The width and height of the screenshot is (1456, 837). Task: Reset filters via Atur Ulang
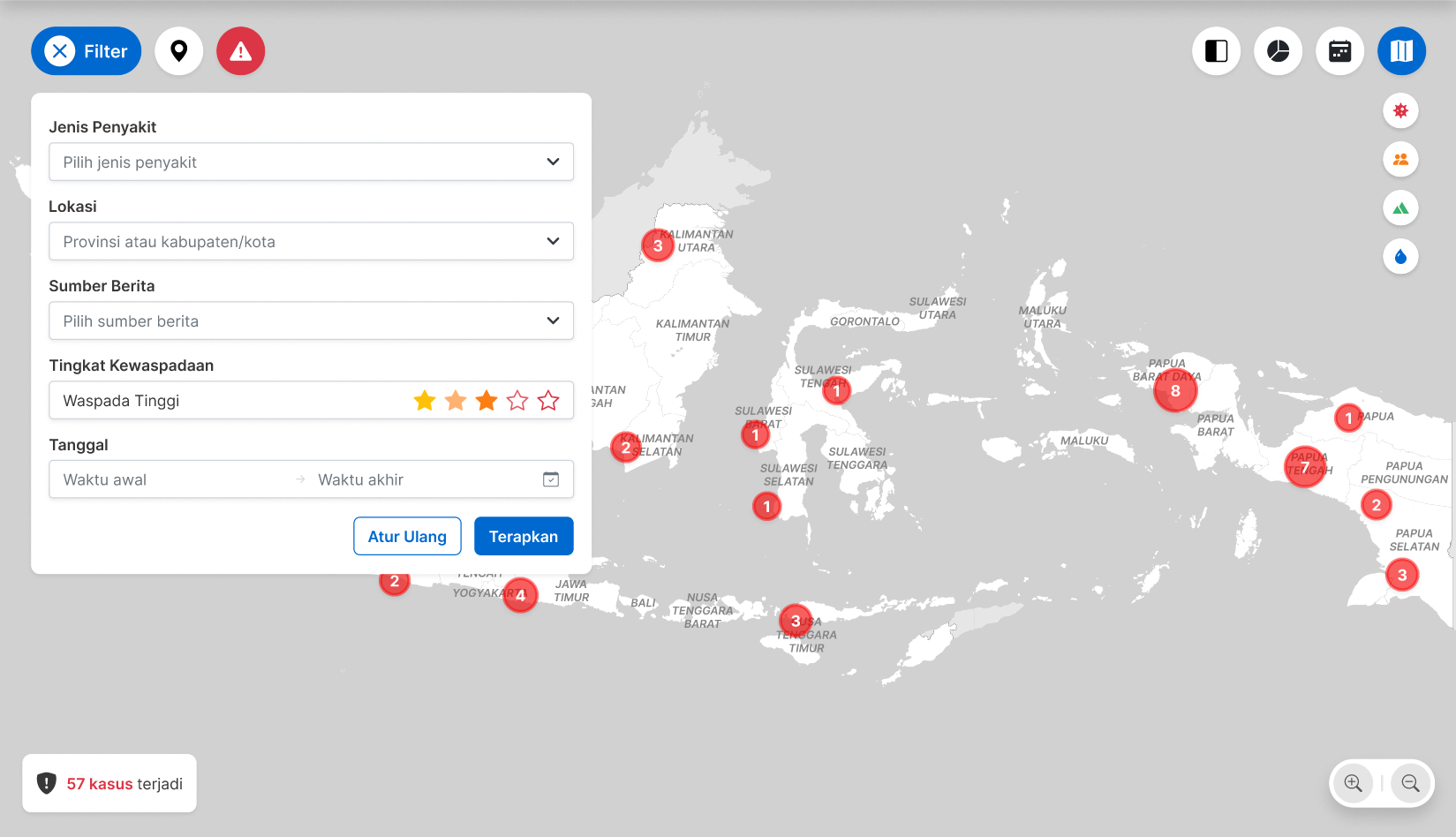(x=407, y=536)
